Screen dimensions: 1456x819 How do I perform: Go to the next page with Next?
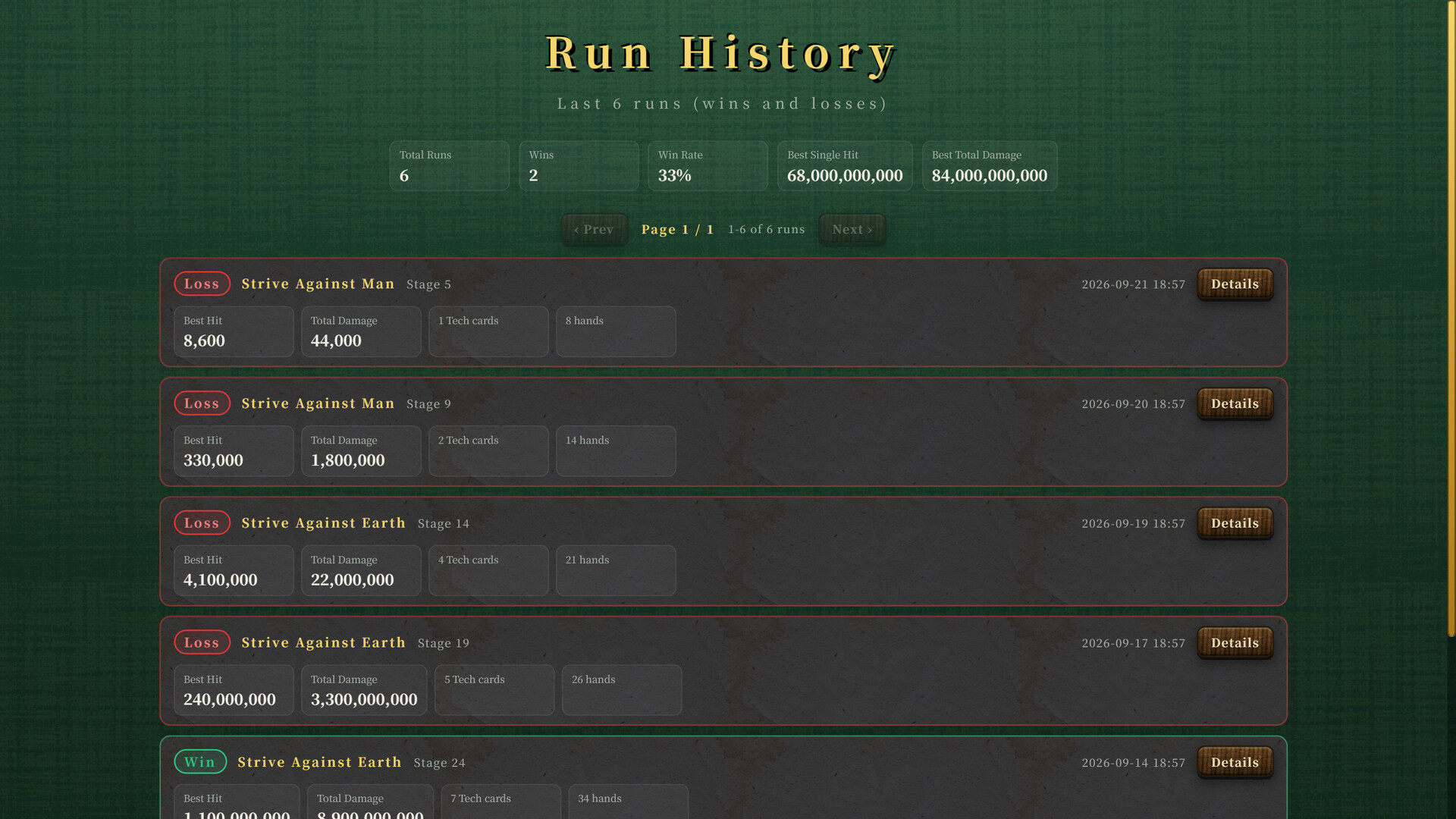(x=852, y=230)
